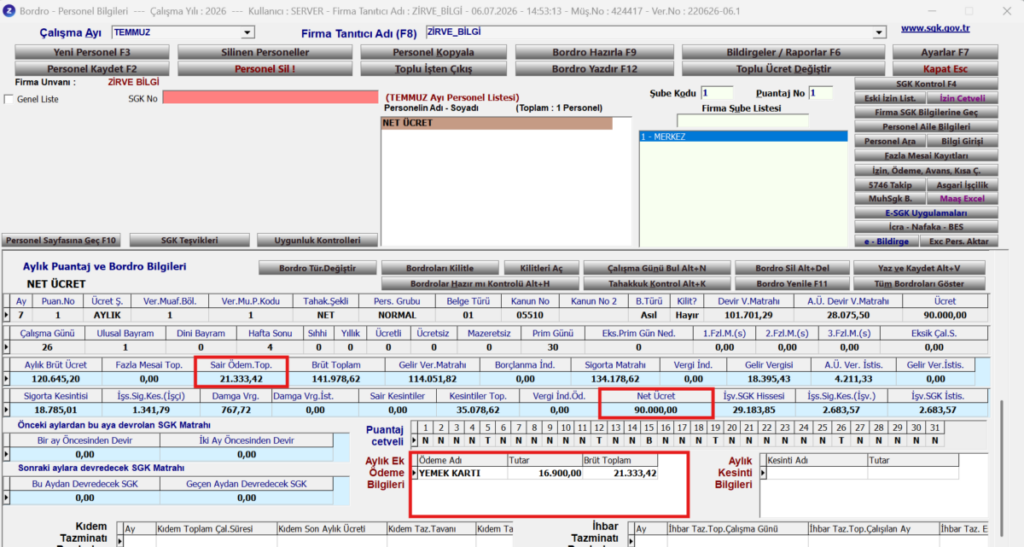Open Uygunluk Kontrolleri
The width and height of the screenshot is (1024, 547).
[x=317, y=241]
